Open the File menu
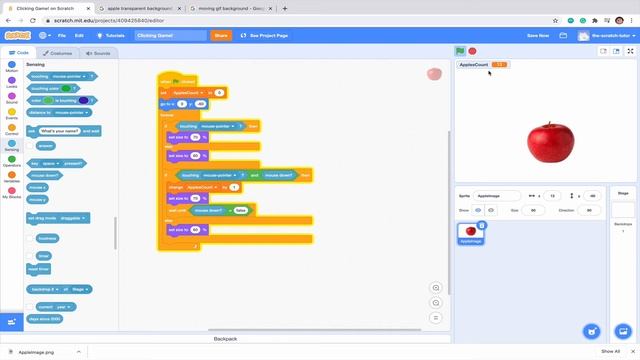Screen dimensions: 640x360 tap(62, 36)
